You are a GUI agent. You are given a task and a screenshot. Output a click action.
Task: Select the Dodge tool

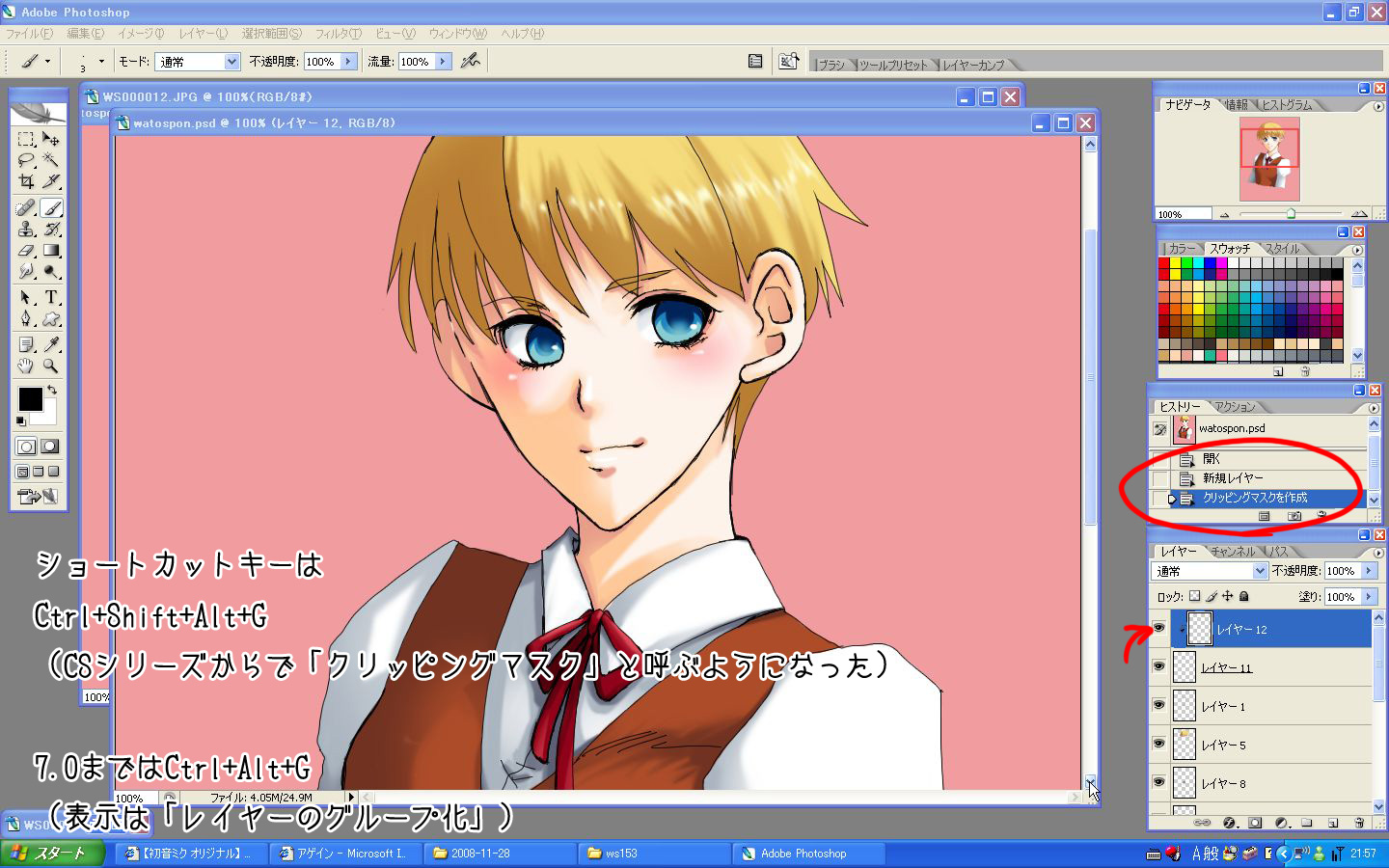pyautogui.click(x=51, y=271)
